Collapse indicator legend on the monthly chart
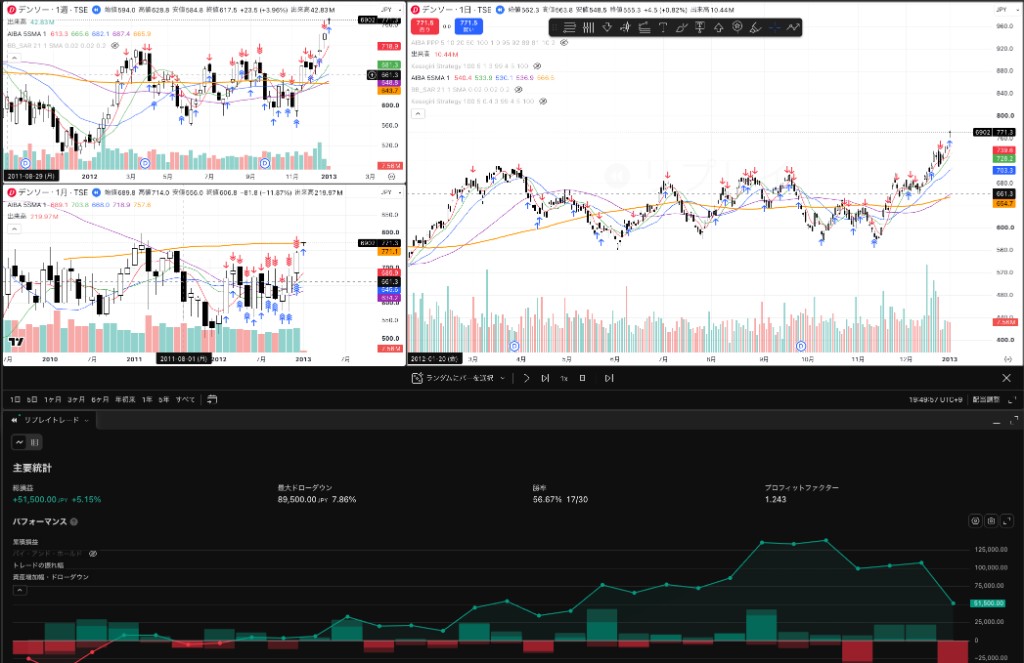The width and height of the screenshot is (1024, 663). pos(14,229)
